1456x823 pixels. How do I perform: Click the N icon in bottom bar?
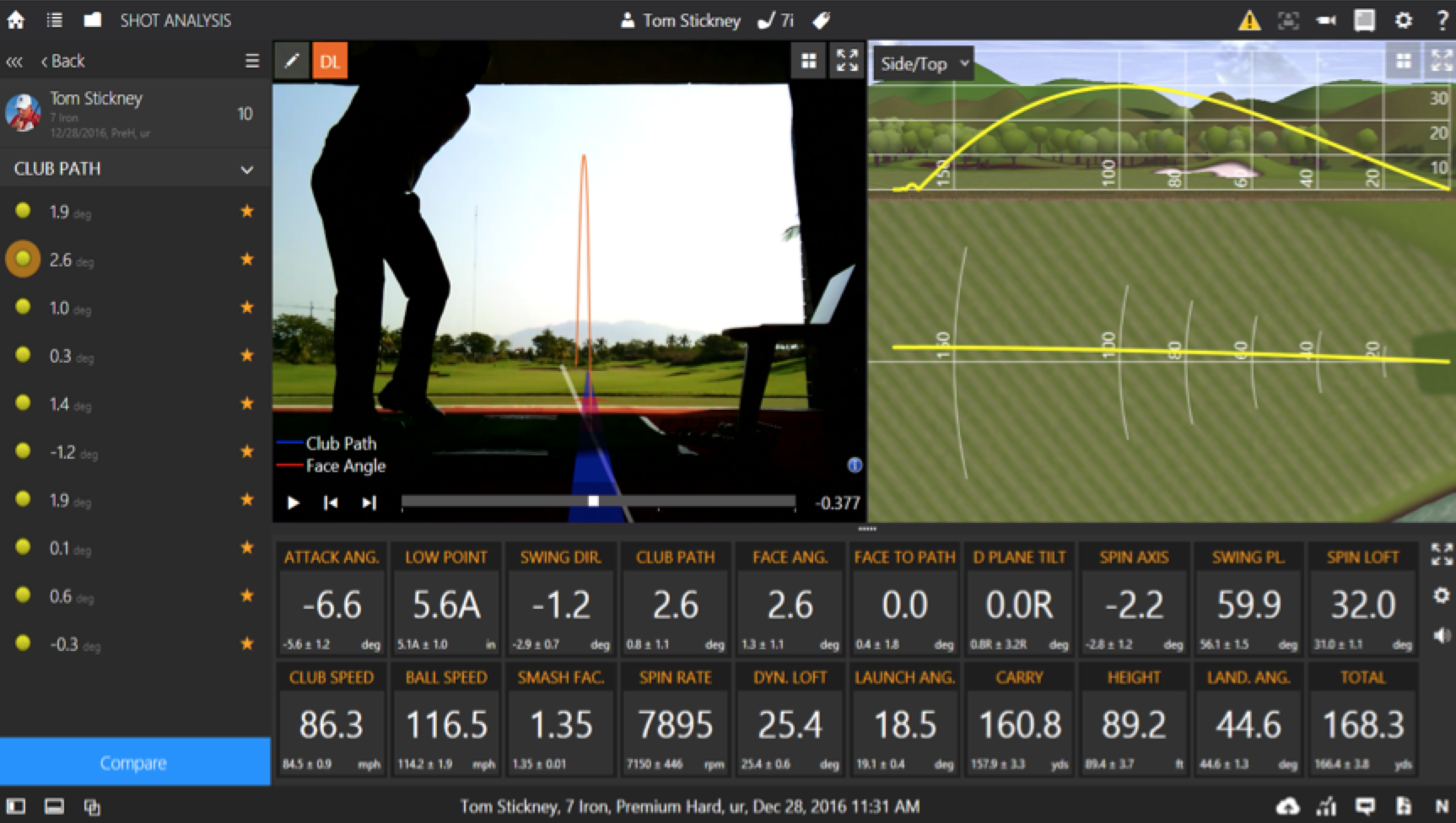pyautogui.click(x=1443, y=807)
